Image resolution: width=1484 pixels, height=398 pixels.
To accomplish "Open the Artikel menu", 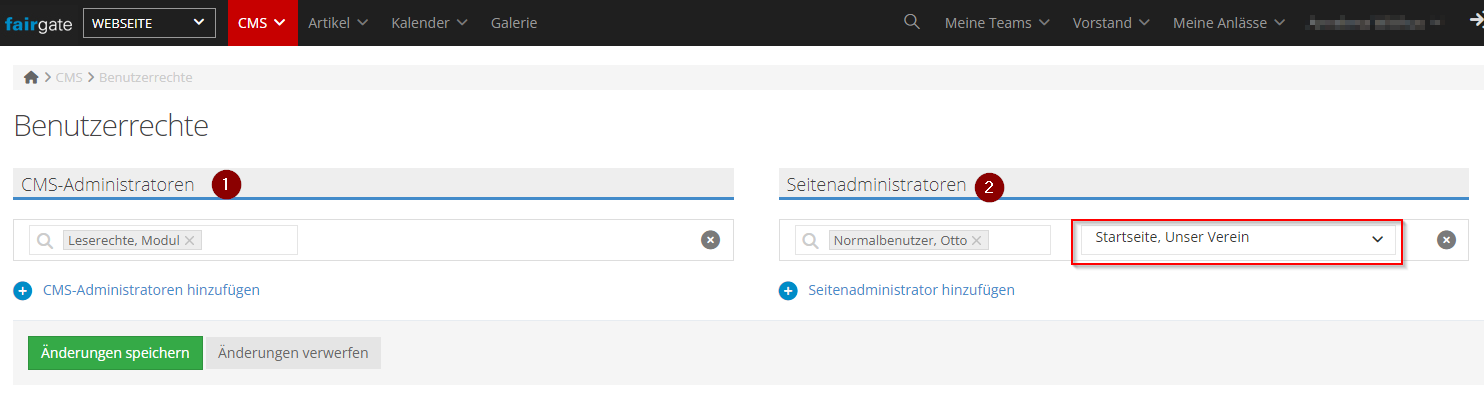I will coord(338,23).
